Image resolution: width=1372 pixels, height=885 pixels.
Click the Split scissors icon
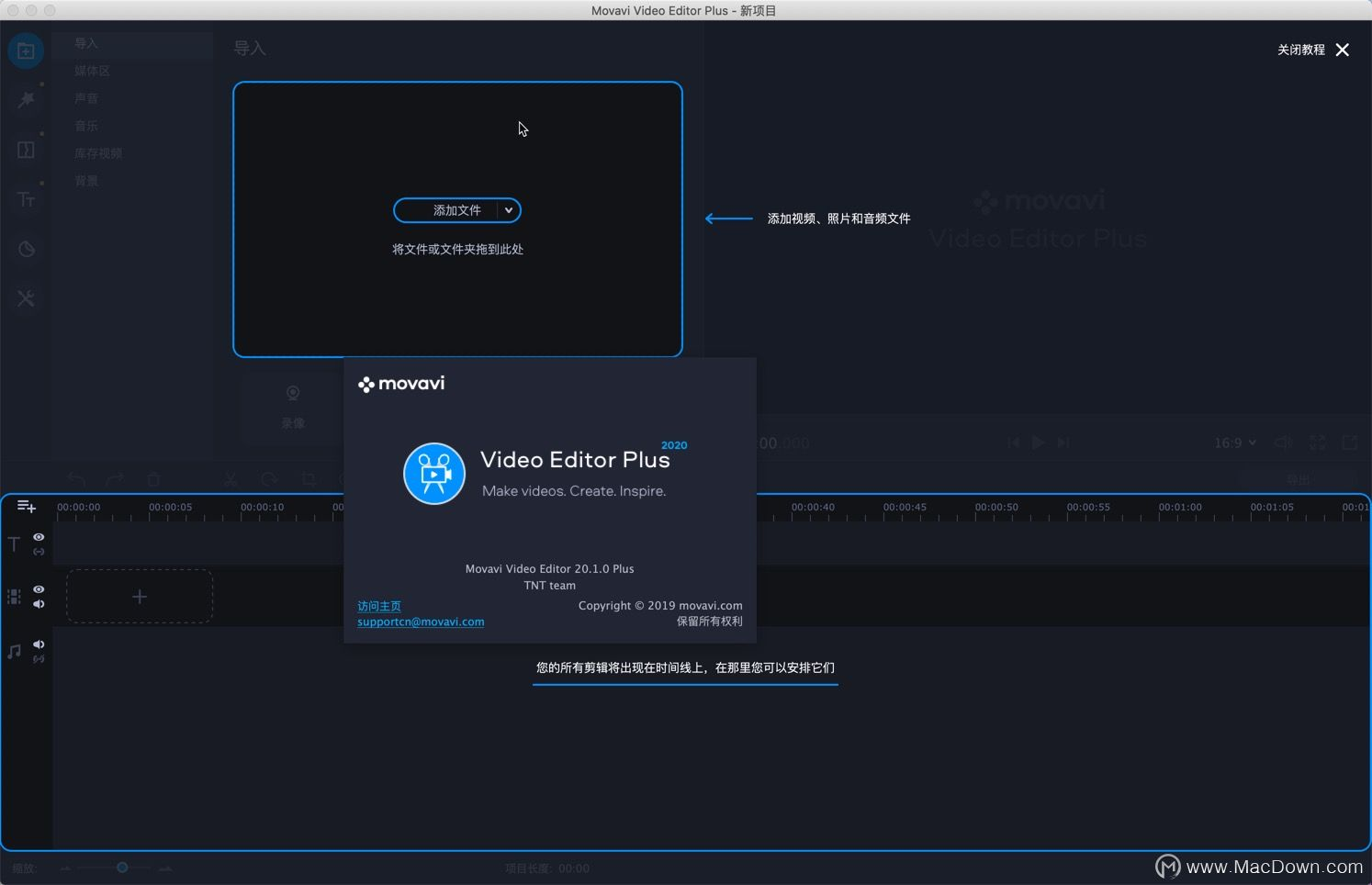pos(231,479)
